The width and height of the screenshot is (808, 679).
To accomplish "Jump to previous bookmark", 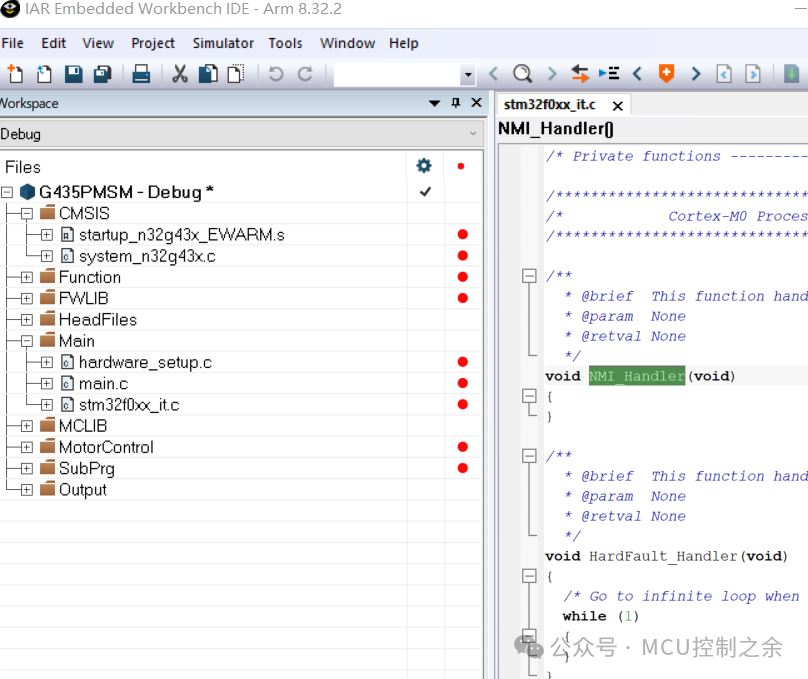I will pos(637,74).
